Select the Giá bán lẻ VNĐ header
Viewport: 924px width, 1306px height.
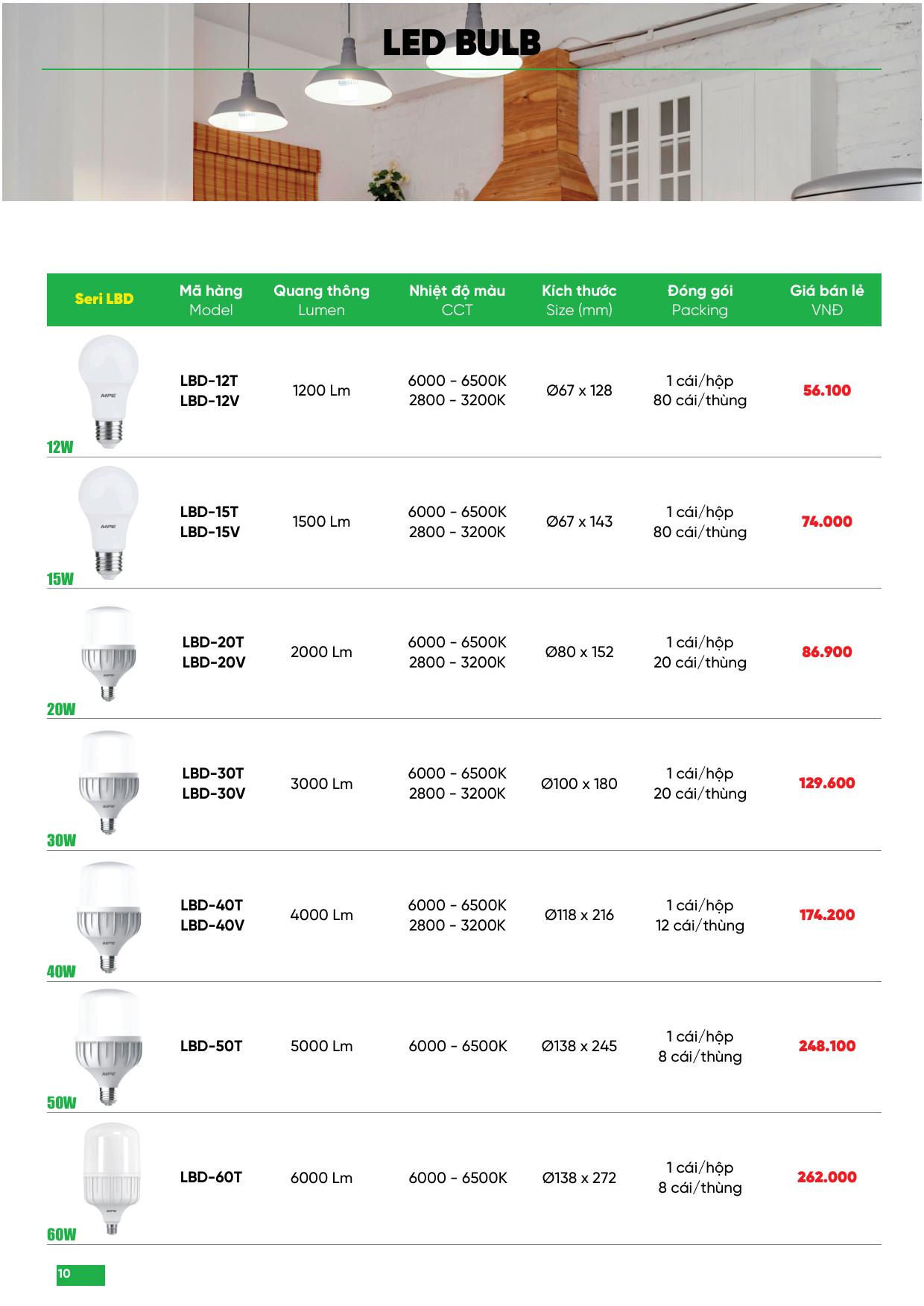[x=826, y=299]
